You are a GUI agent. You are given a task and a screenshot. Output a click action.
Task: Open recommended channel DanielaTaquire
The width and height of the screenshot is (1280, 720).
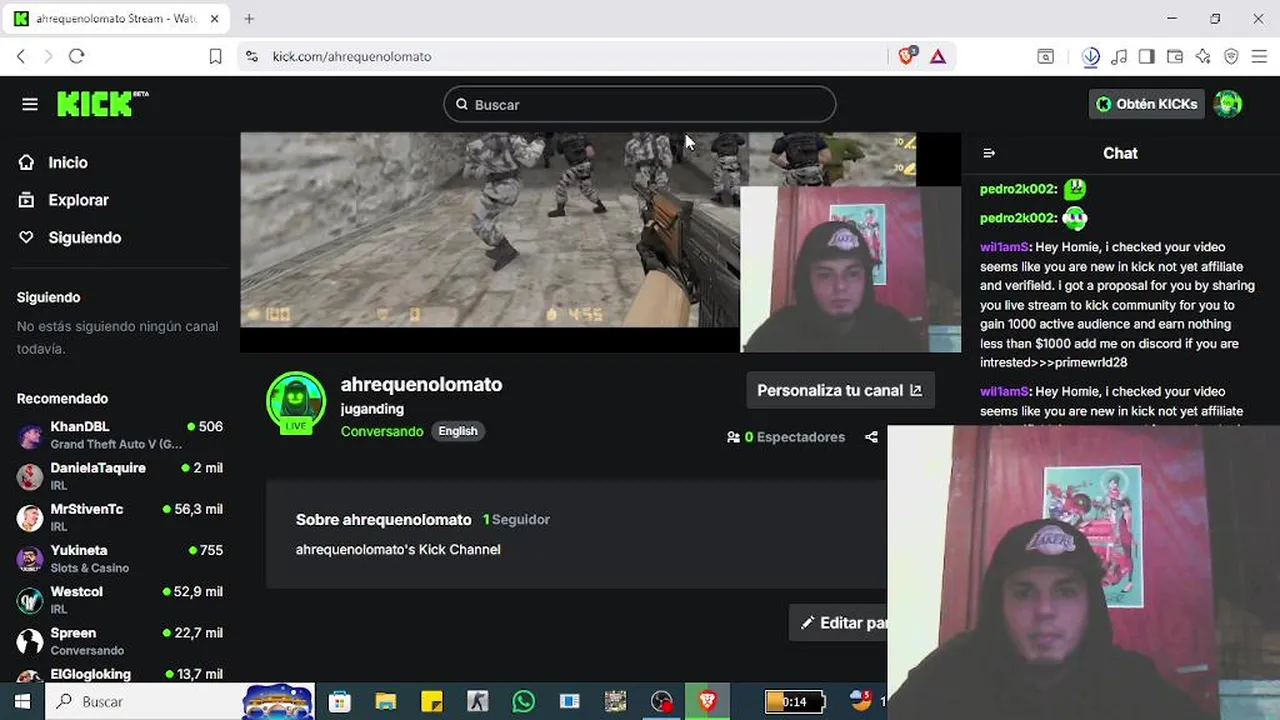click(x=120, y=476)
